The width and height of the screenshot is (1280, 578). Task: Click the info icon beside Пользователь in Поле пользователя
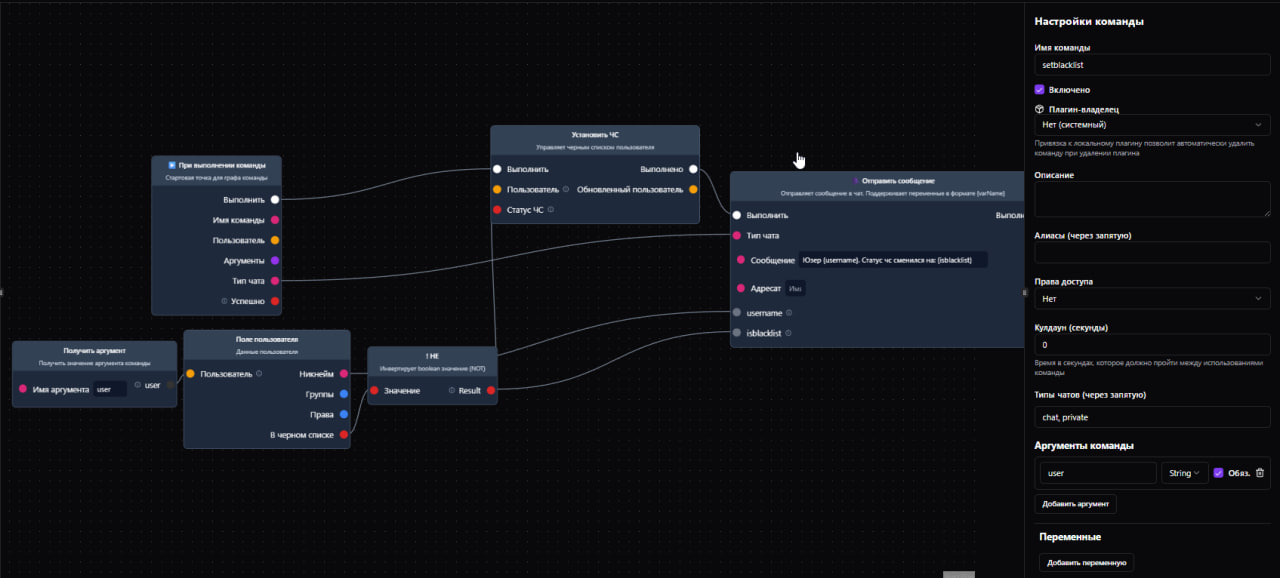[259, 374]
